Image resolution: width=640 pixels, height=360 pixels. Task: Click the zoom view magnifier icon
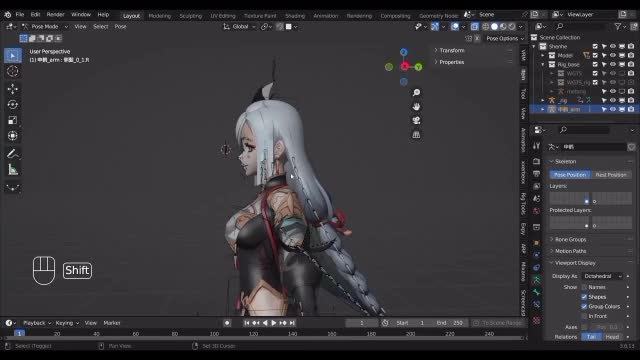[x=416, y=93]
